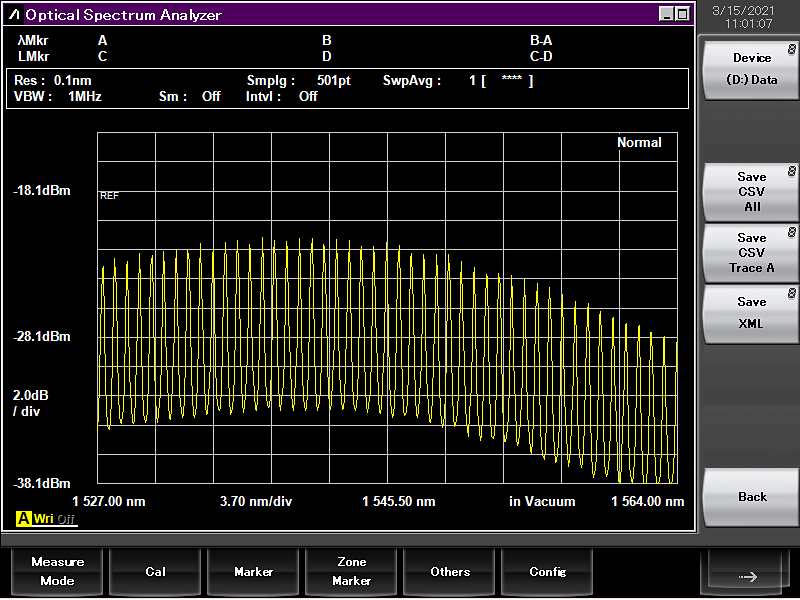Click the -28.1dBm level label
Screen dimensions: 800x600
click(42, 337)
